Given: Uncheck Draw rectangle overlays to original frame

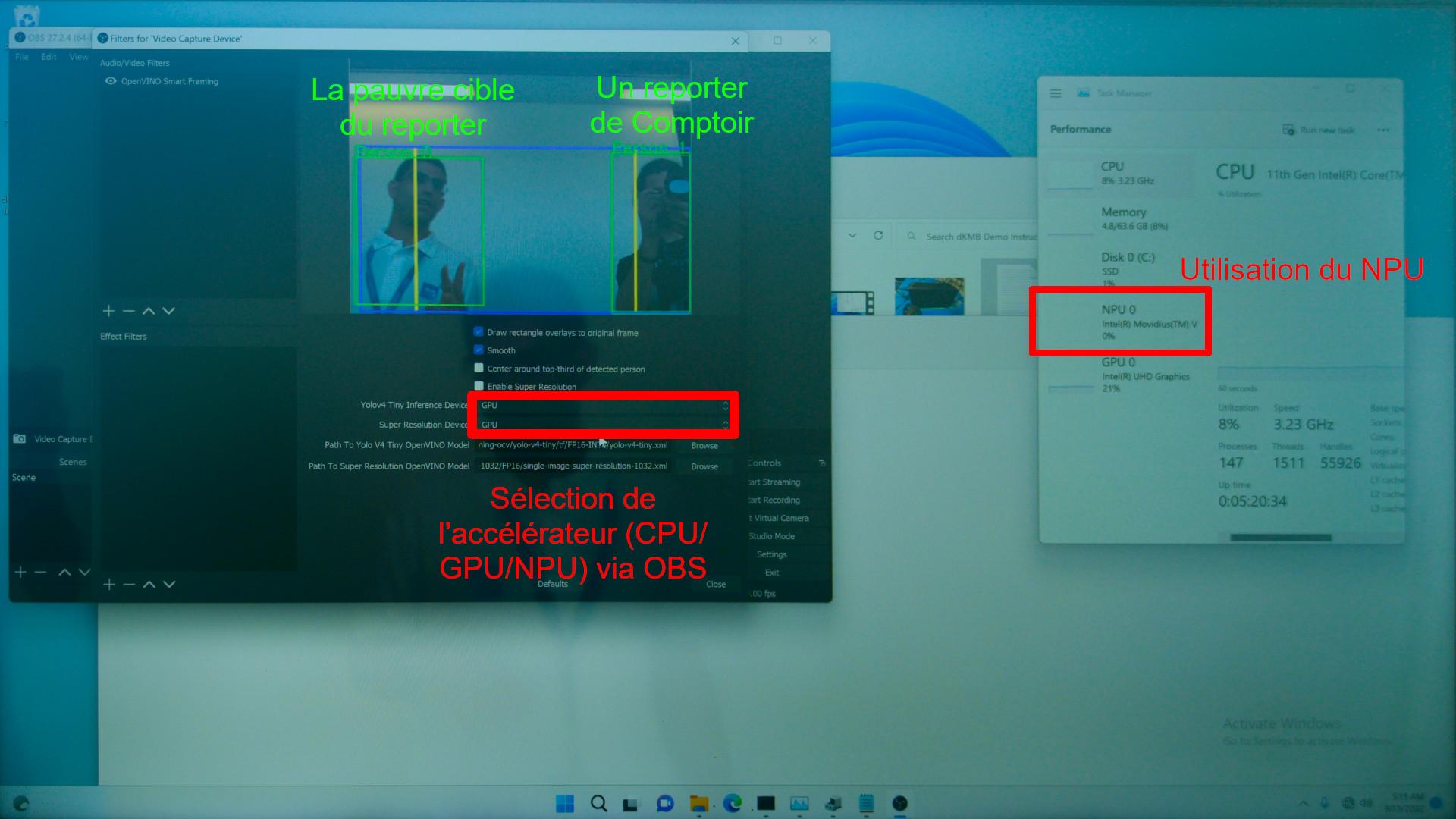Looking at the screenshot, I should (479, 332).
